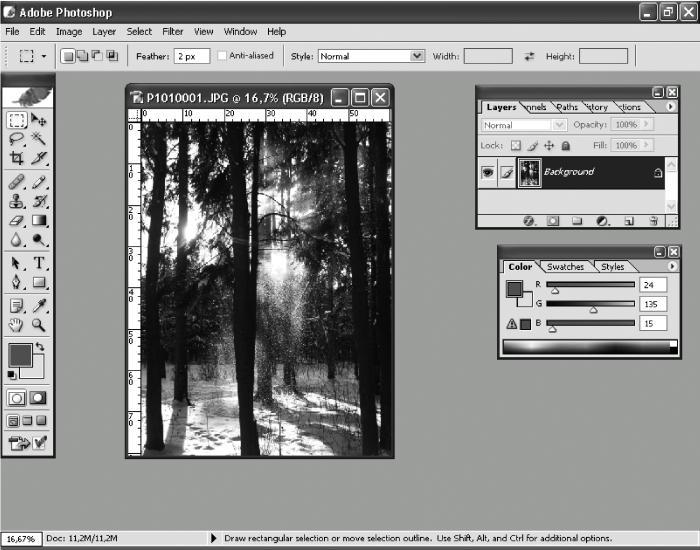The image size is (700, 550).
Task: Expand the Opacity slider arrow
Action: click(x=646, y=125)
